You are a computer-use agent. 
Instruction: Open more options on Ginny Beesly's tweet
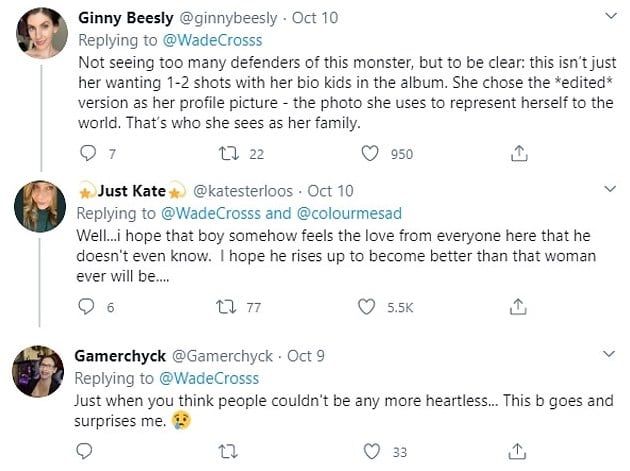pyautogui.click(x=610, y=17)
